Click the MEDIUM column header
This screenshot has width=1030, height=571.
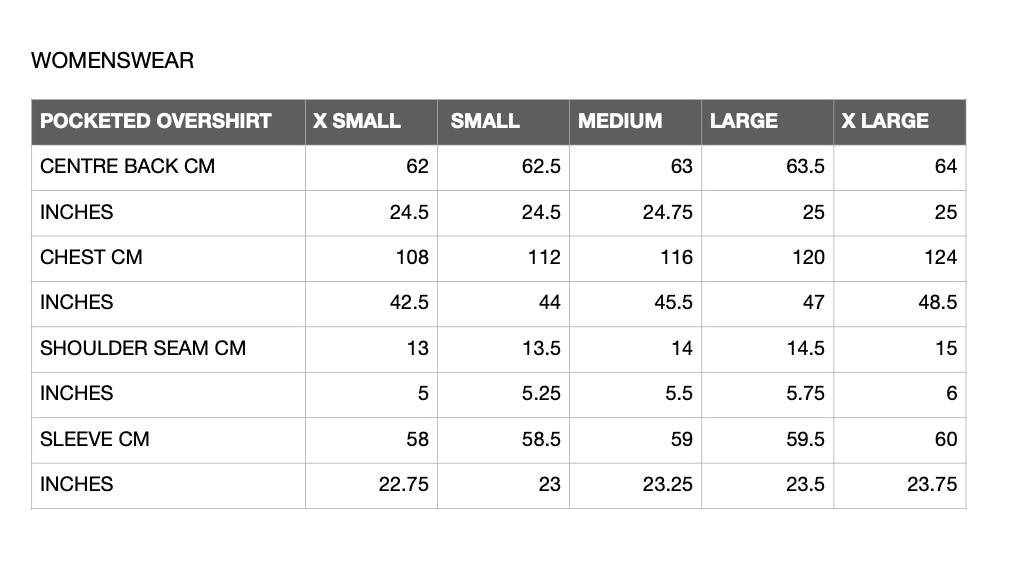(635, 122)
